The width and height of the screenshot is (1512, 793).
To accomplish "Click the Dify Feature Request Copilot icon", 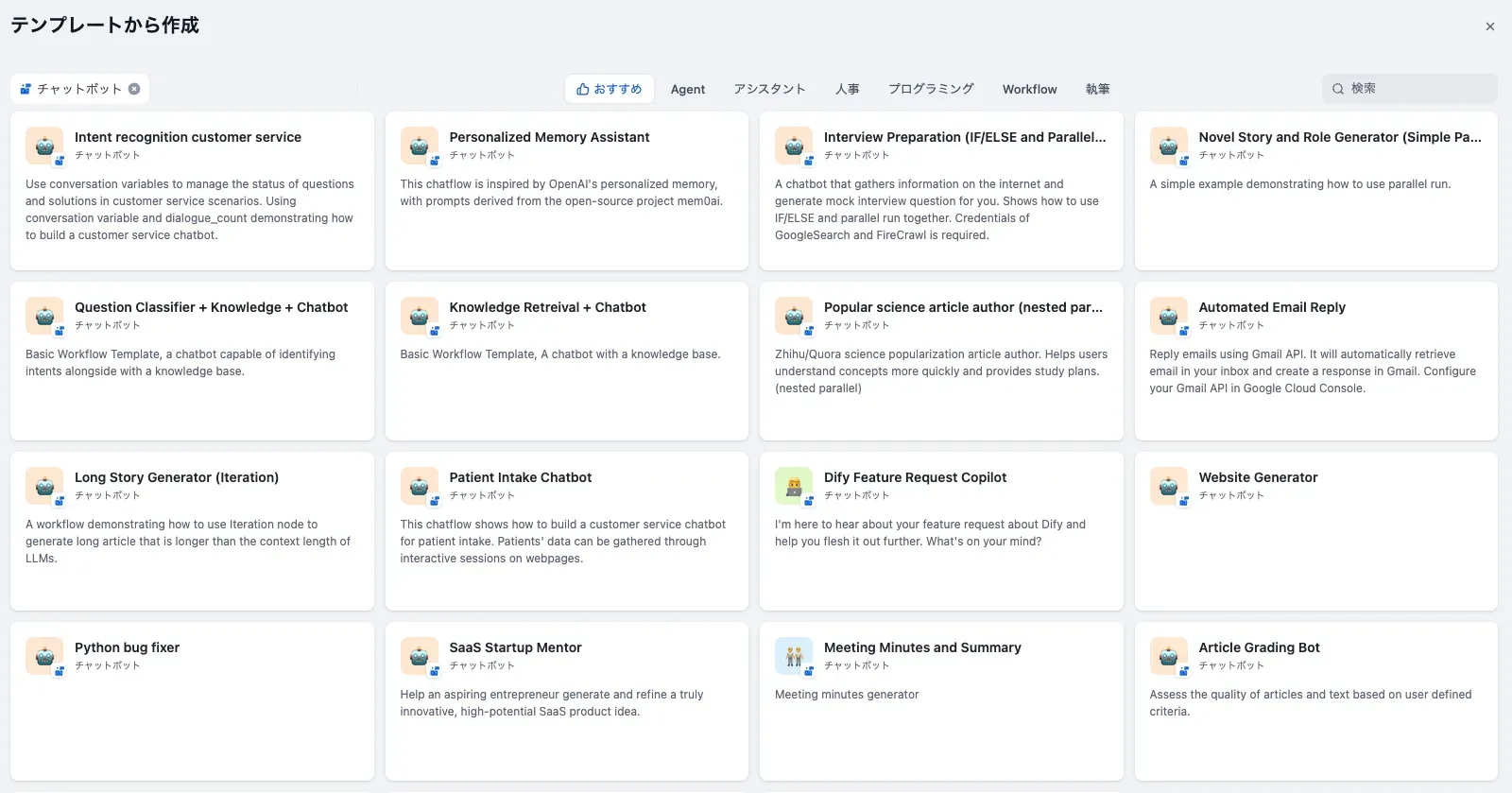I will point(794,486).
